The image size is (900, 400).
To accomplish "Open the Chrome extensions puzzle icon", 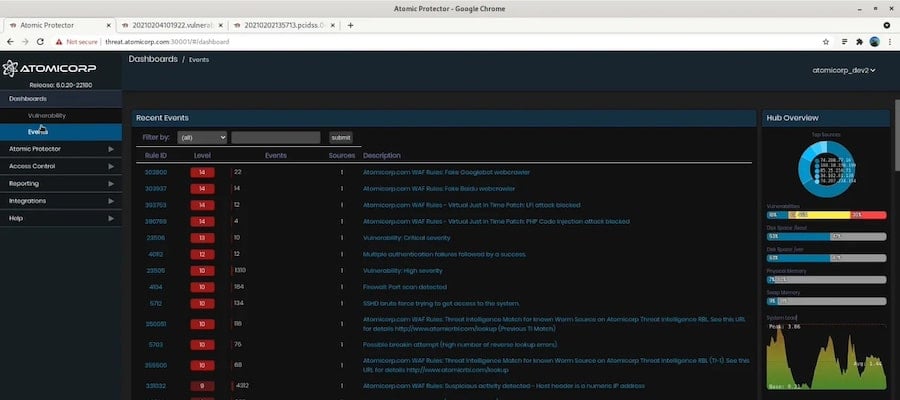I will click(859, 42).
